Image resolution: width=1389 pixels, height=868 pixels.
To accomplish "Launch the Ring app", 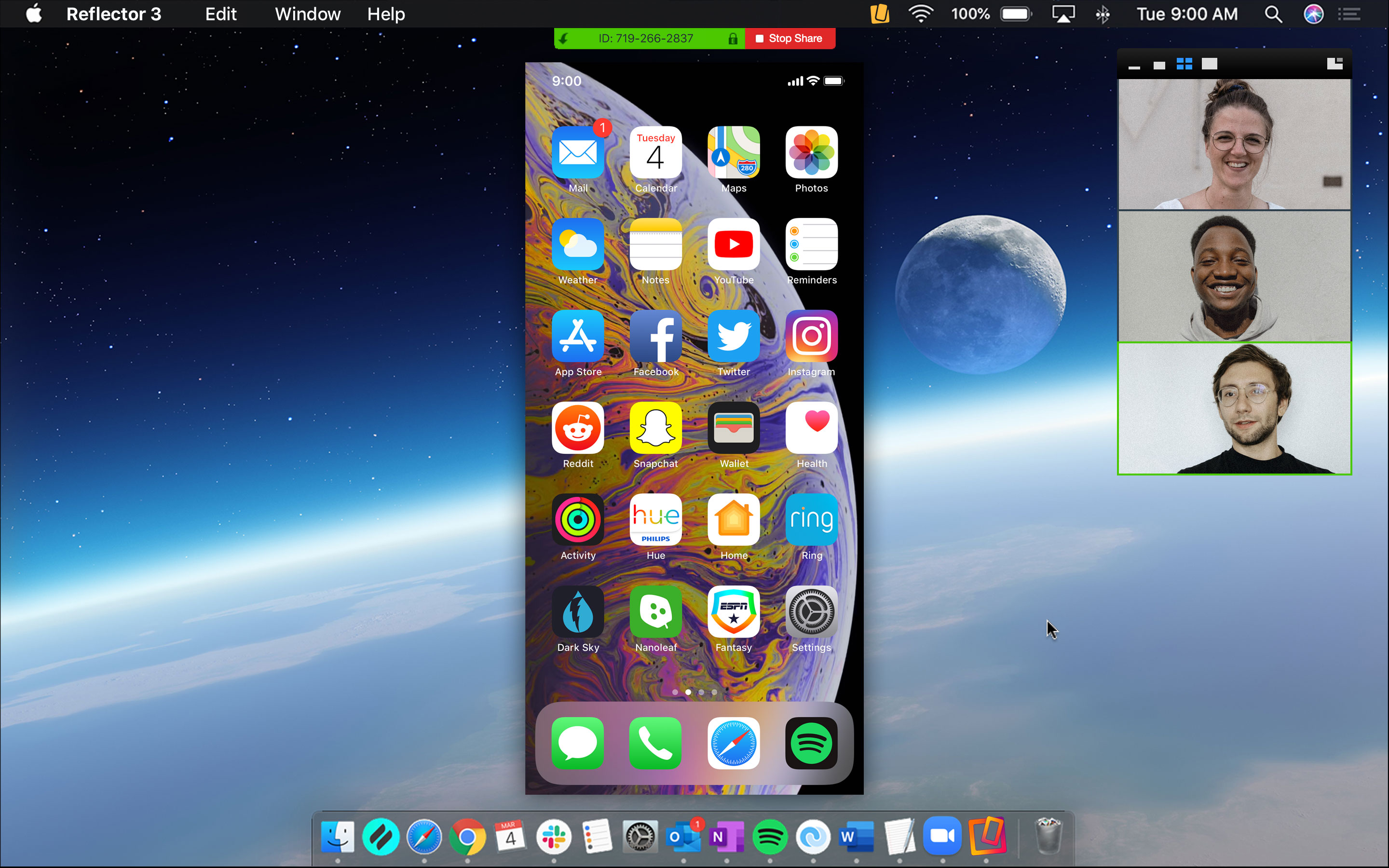I will (812, 520).
